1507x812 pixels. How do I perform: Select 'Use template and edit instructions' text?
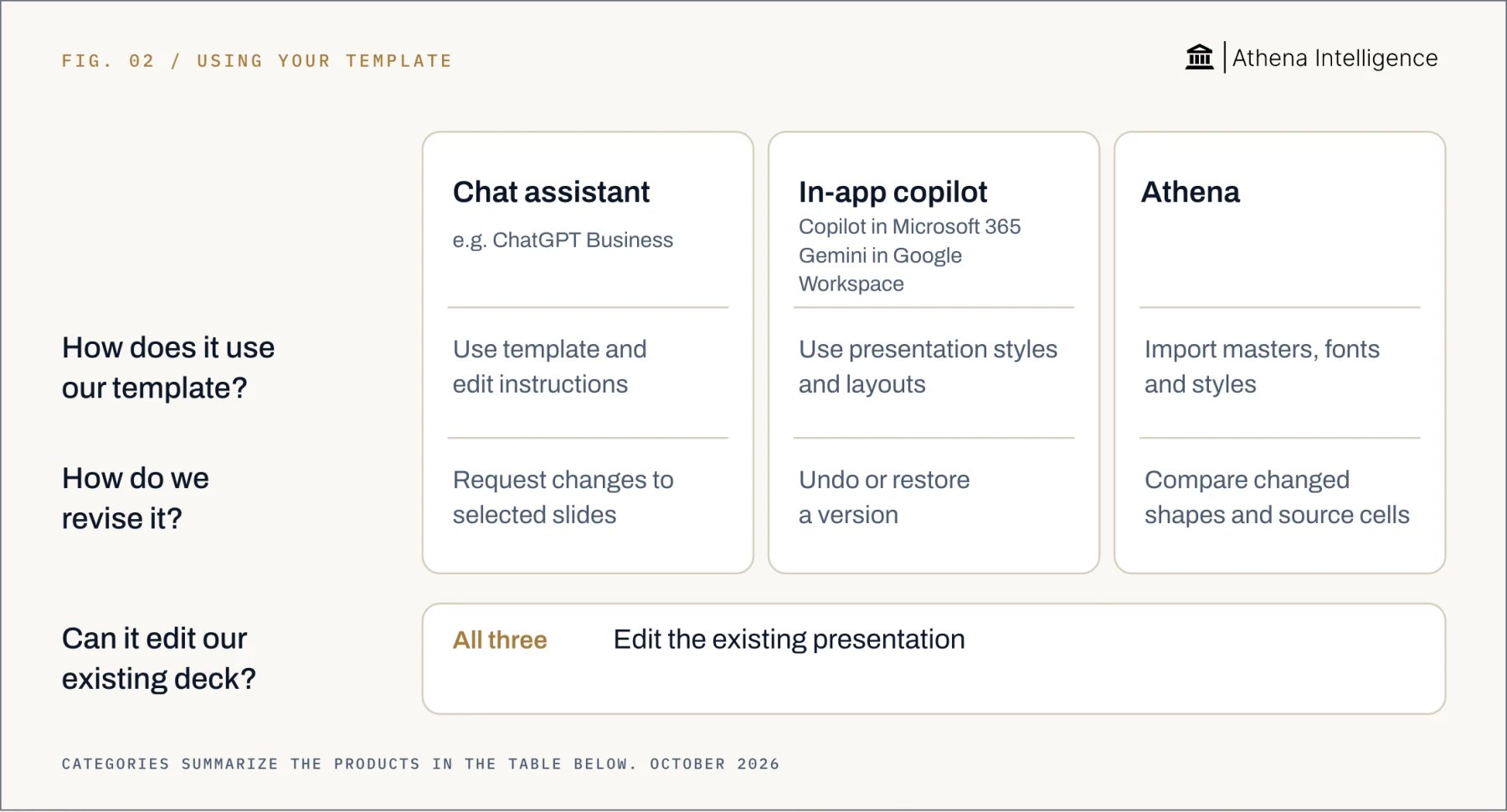[x=550, y=367]
